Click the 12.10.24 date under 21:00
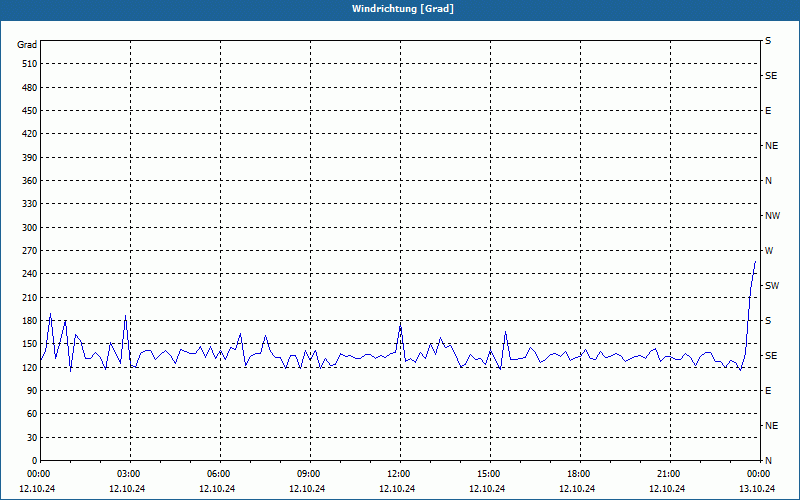 667,488
